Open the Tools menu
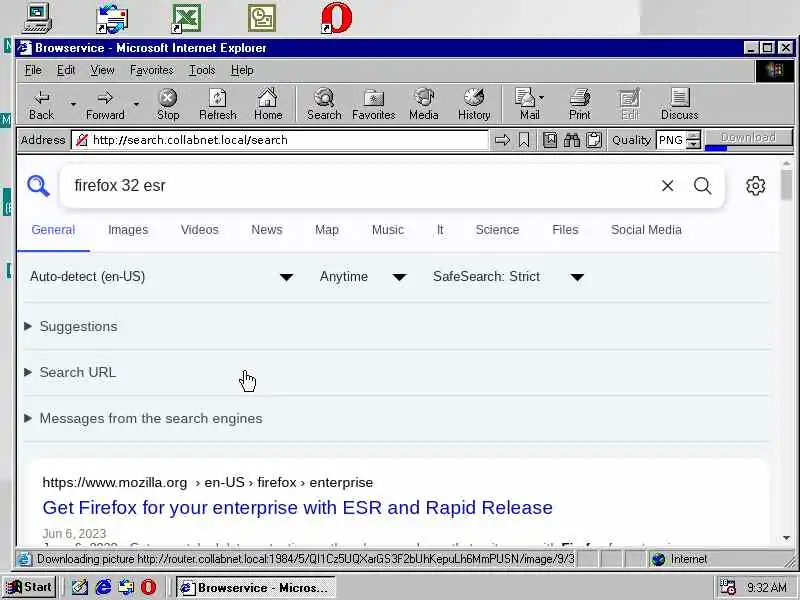 (202, 70)
